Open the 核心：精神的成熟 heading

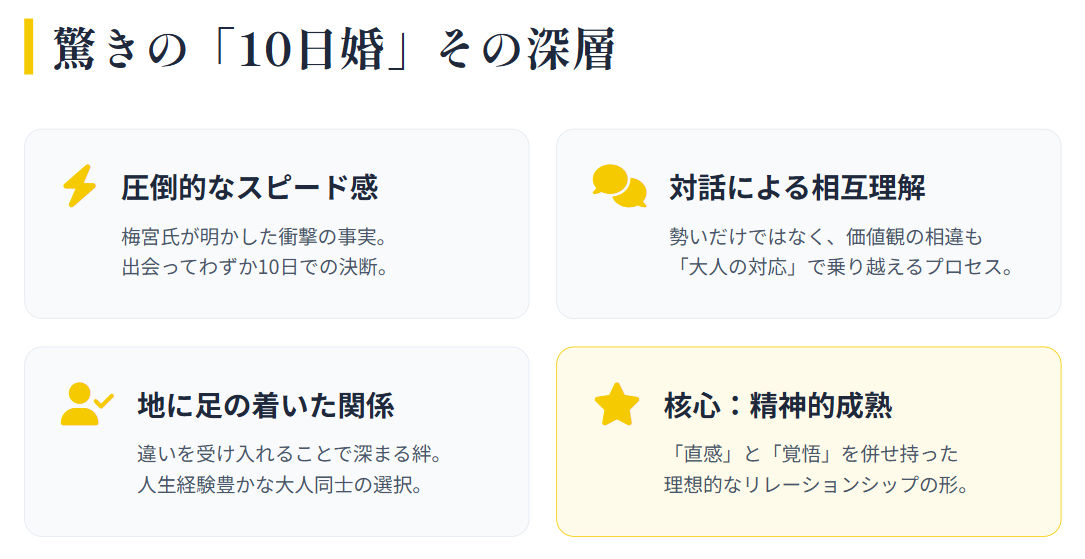777,405
